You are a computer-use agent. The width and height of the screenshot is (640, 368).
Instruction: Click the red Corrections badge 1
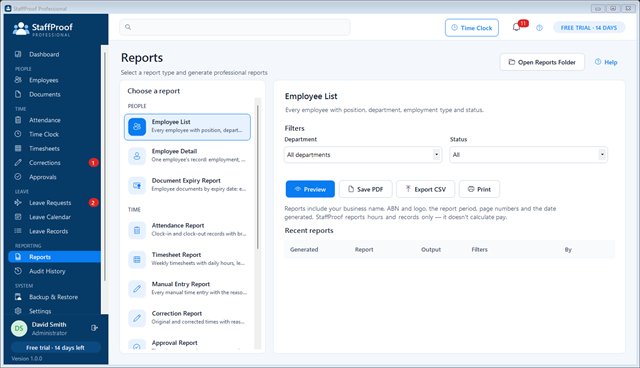click(x=93, y=162)
